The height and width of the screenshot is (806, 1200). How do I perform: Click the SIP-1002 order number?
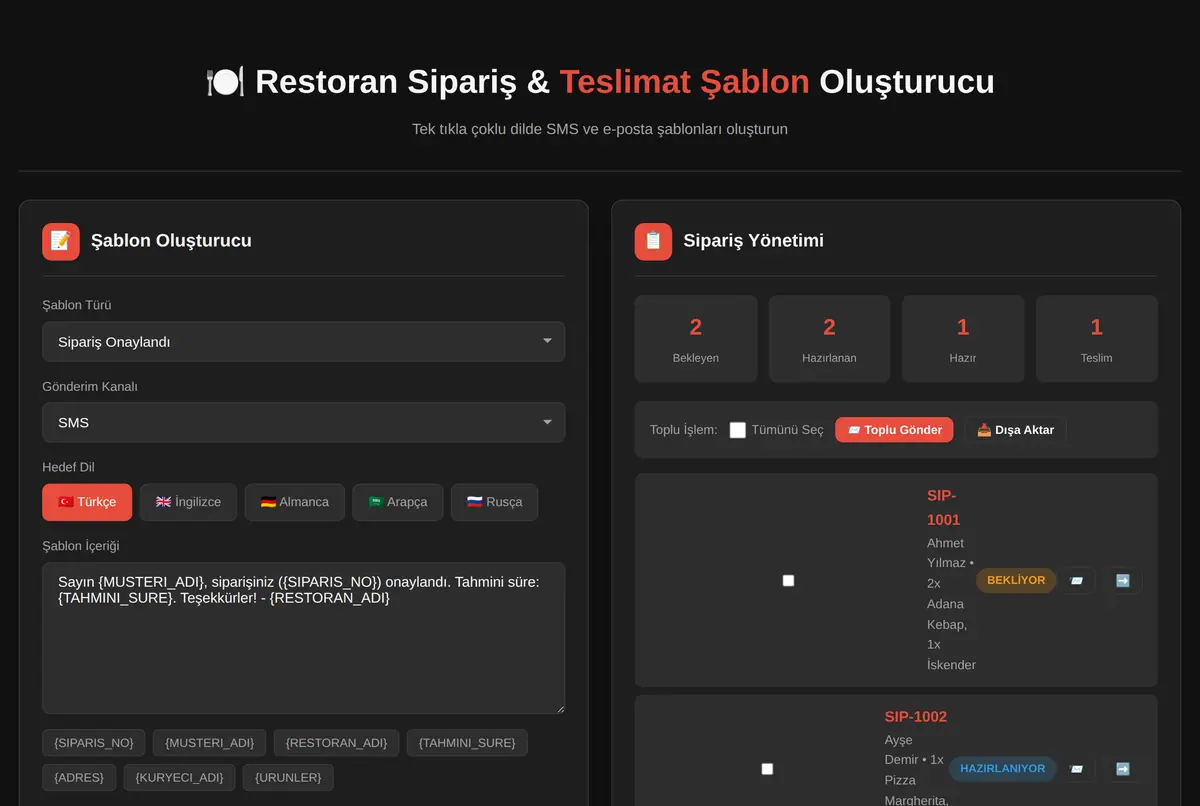[x=916, y=717]
